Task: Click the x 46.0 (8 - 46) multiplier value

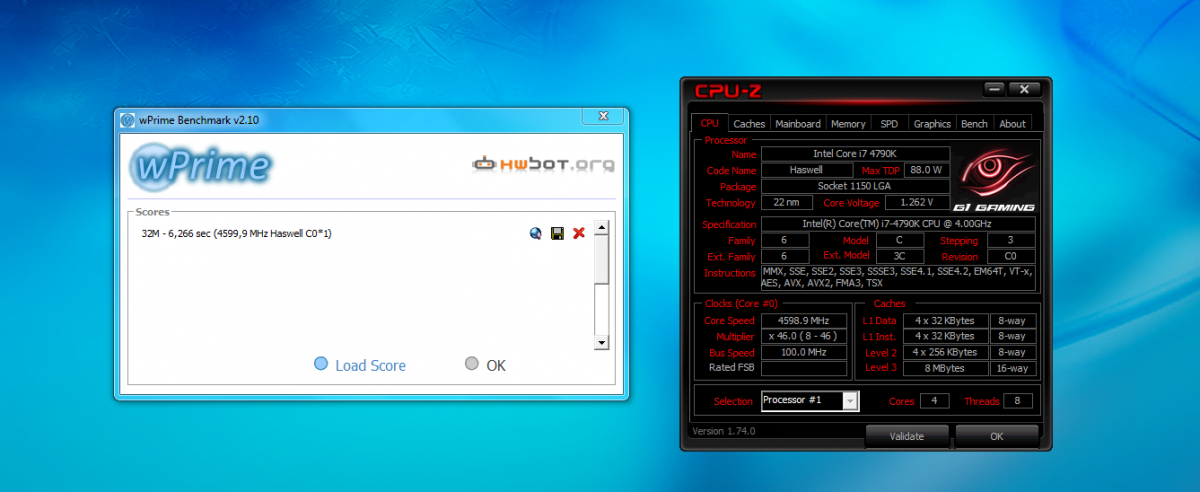Action: click(802, 336)
